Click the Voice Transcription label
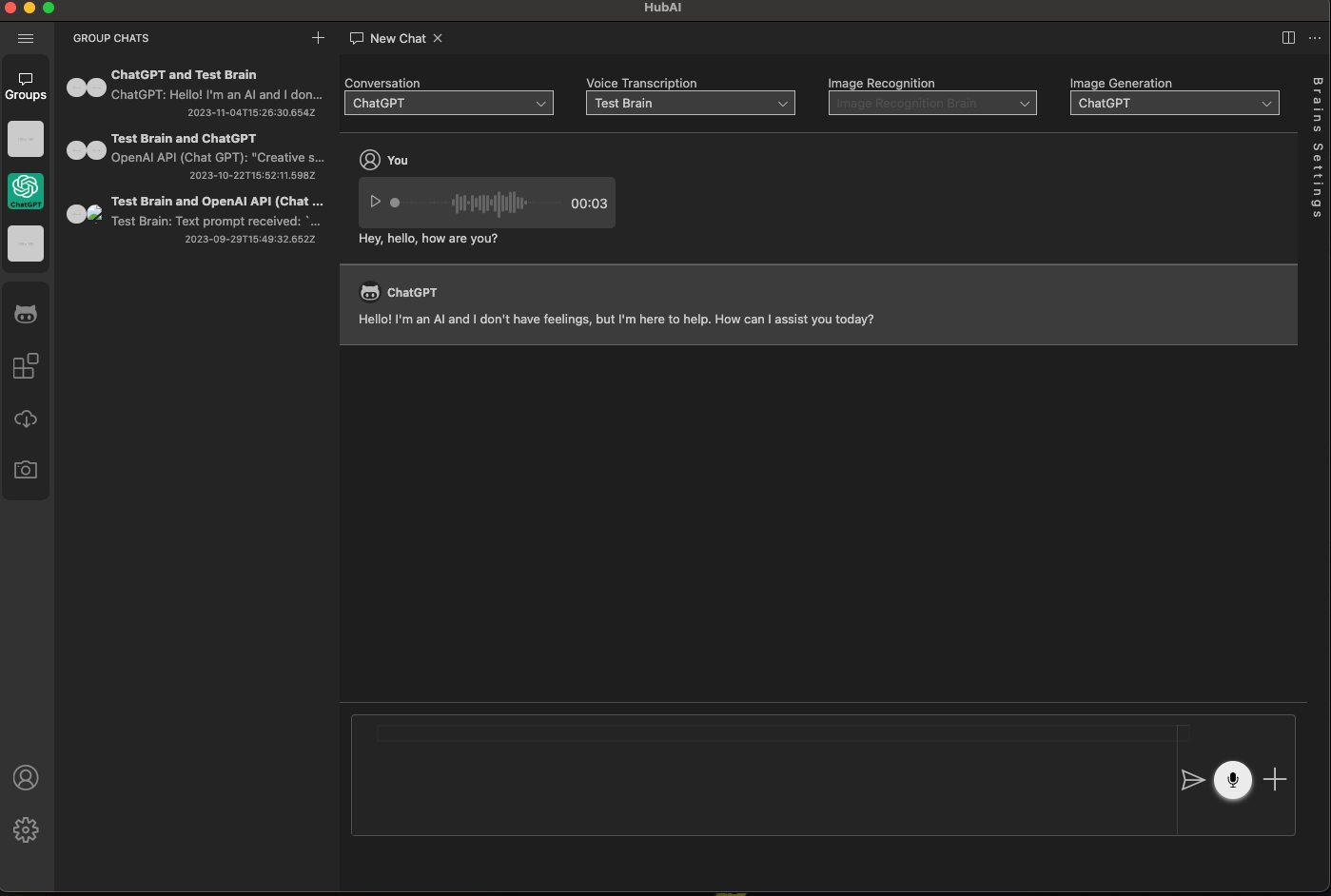This screenshot has width=1331, height=896. pos(641,83)
